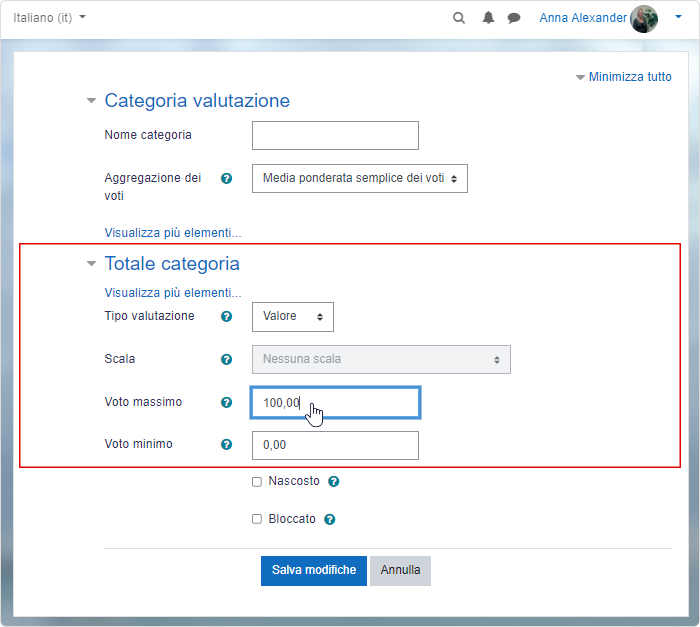This screenshot has width=700, height=627.
Task: Collapse the Categoria valutazione section
Action: pyautogui.click(x=91, y=100)
